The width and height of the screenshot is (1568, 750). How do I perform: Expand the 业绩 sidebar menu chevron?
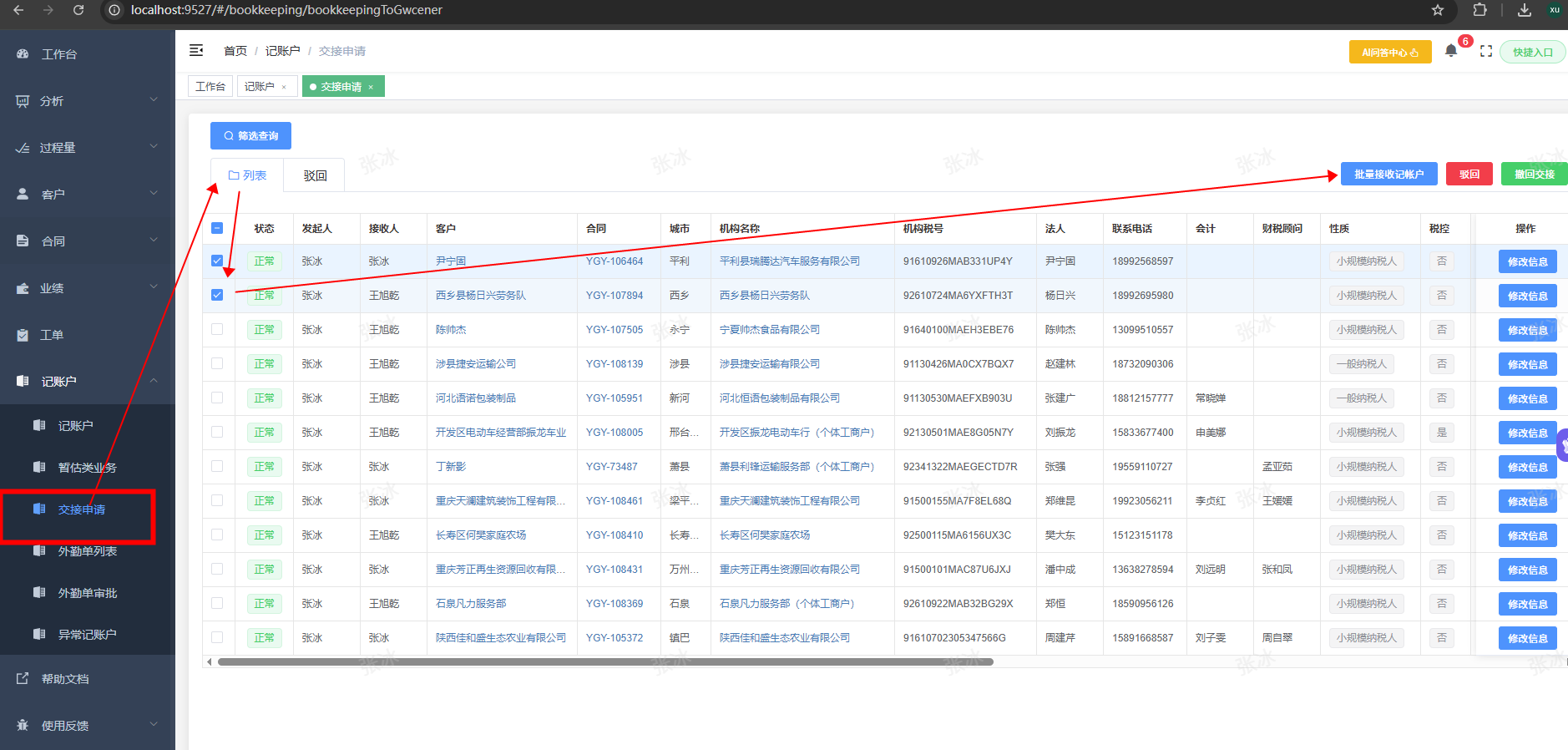[154, 286]
